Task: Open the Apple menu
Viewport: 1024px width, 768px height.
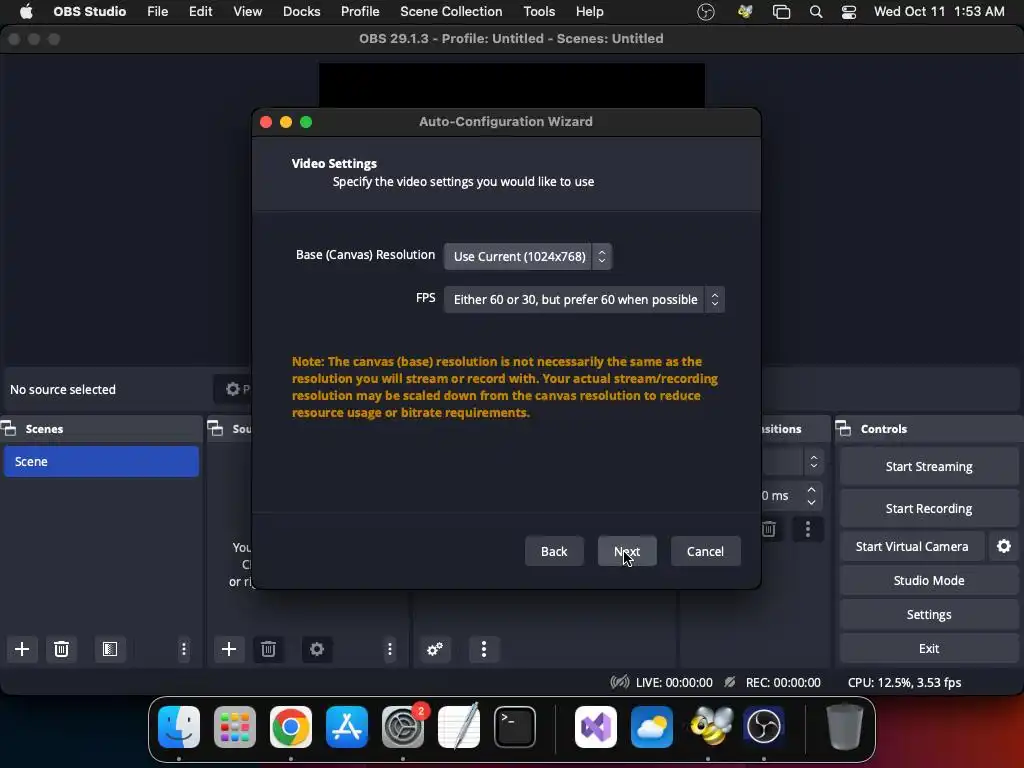Action: click(26, 12)
